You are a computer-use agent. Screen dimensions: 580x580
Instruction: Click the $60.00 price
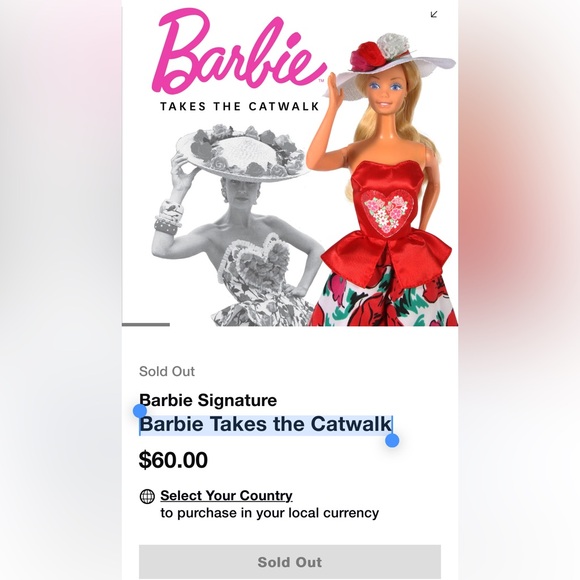[x=173, y=460]
